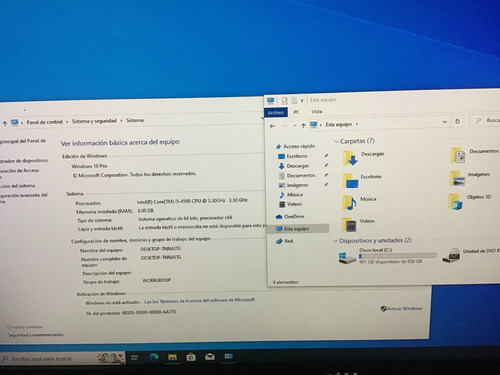Image resolution: width=500 pixels, height=375 pixels.
Task: Click Panel de control in the breadcrumb
Action: pos(44,122)
